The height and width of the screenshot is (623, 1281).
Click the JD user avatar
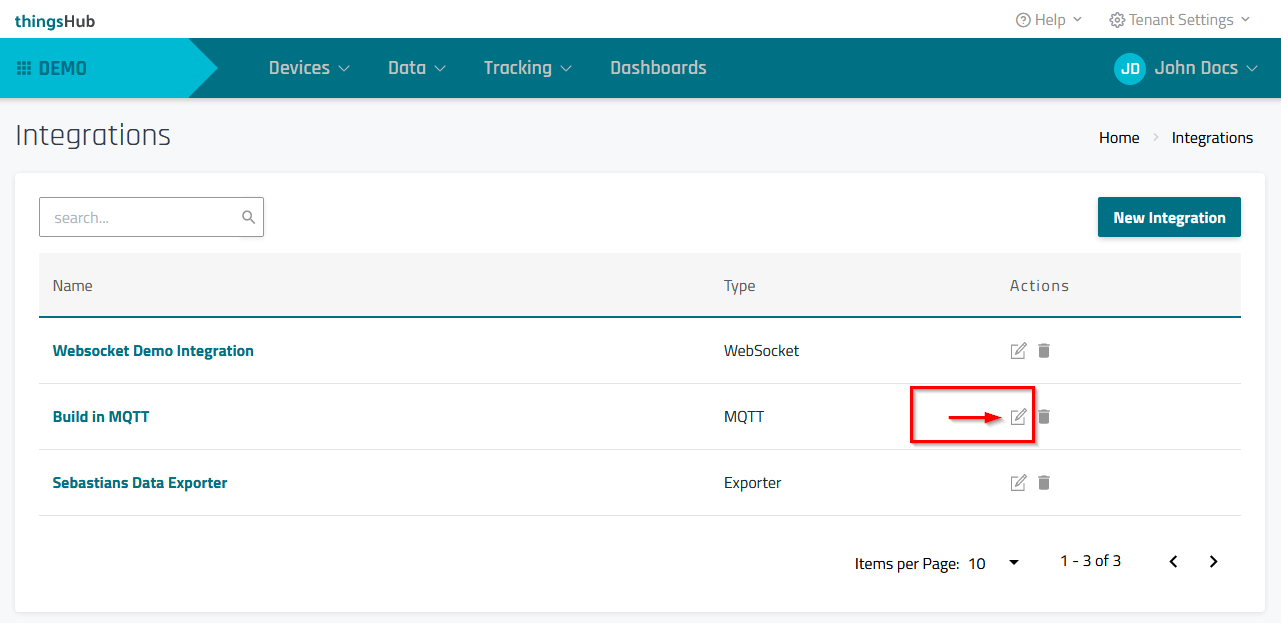1130,68
